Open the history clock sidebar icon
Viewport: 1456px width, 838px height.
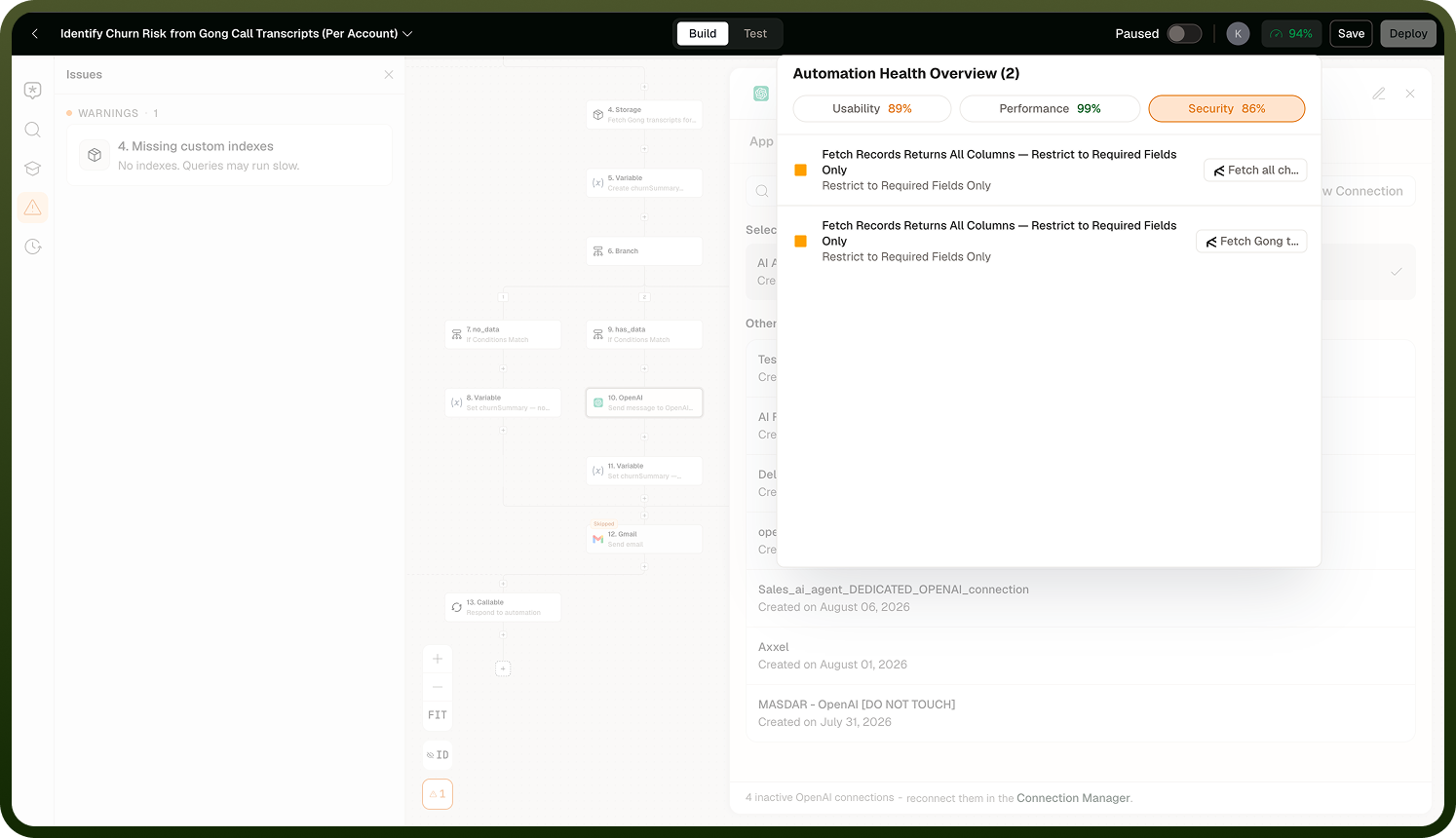[32, 247]
